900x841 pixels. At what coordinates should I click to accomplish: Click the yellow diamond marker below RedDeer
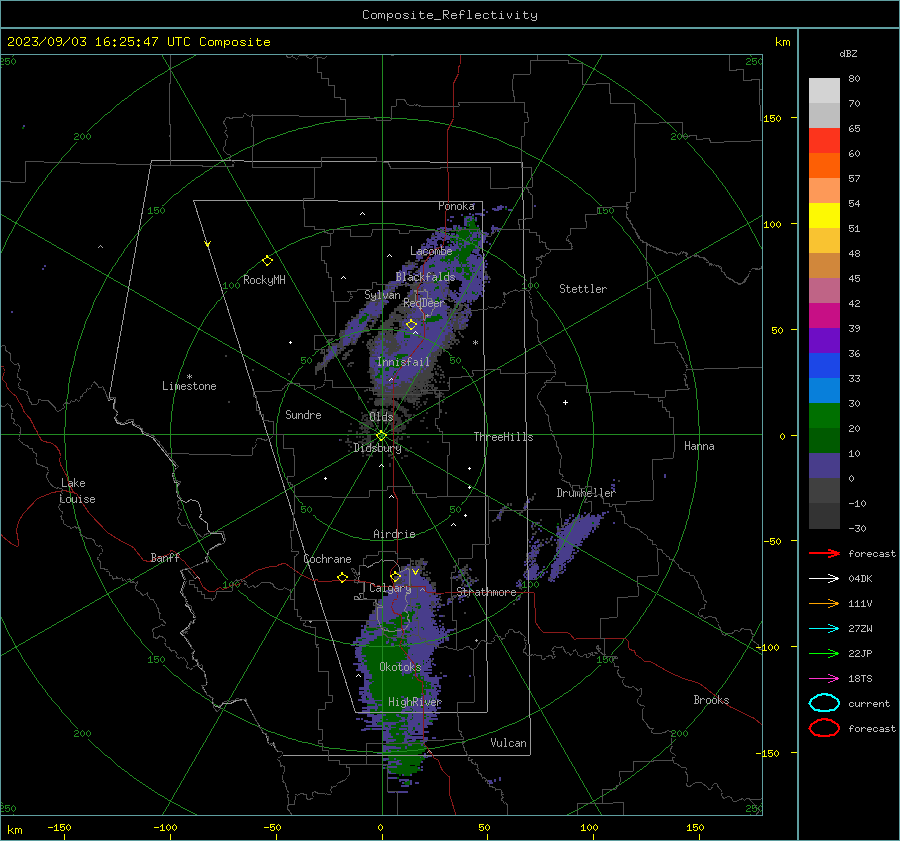click(x=411, y=325)
